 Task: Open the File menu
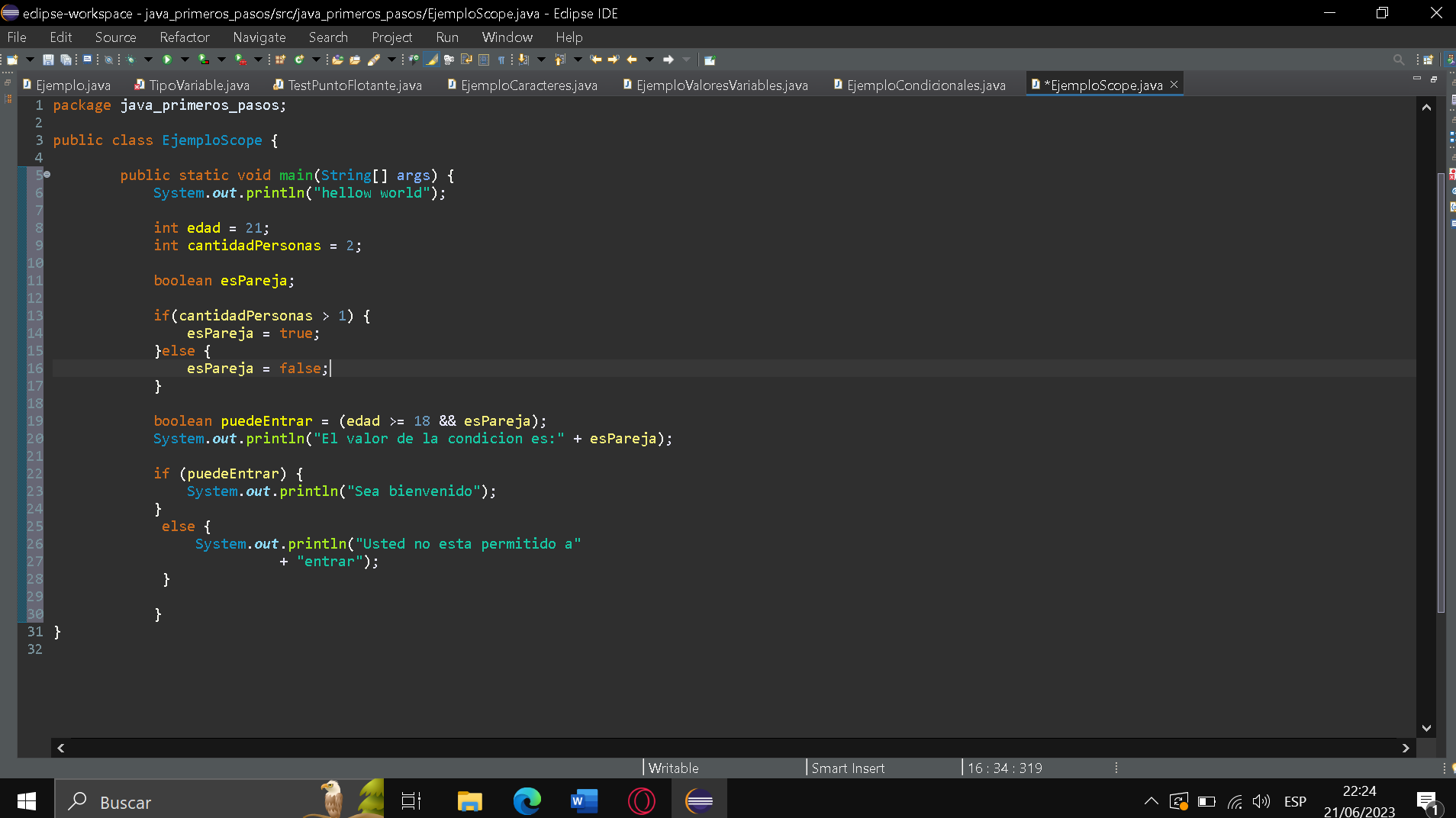coord(17,37)
